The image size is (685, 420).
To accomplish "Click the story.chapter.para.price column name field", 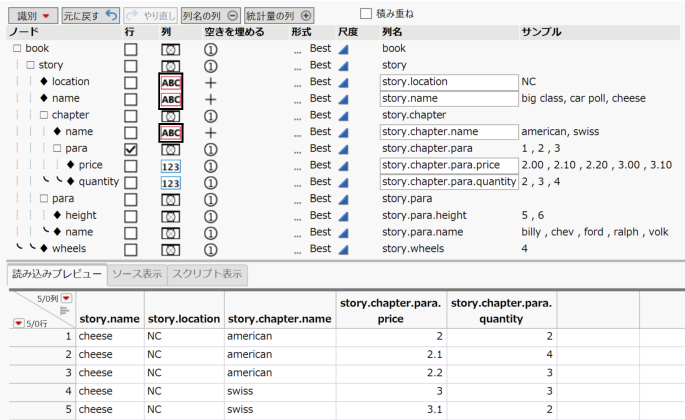I will click(x=447, y=166).
